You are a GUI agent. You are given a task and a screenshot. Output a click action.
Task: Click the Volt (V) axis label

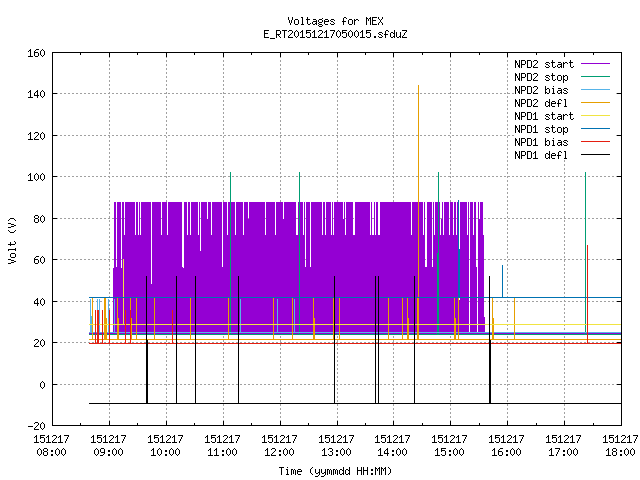[x=13, y=241]
